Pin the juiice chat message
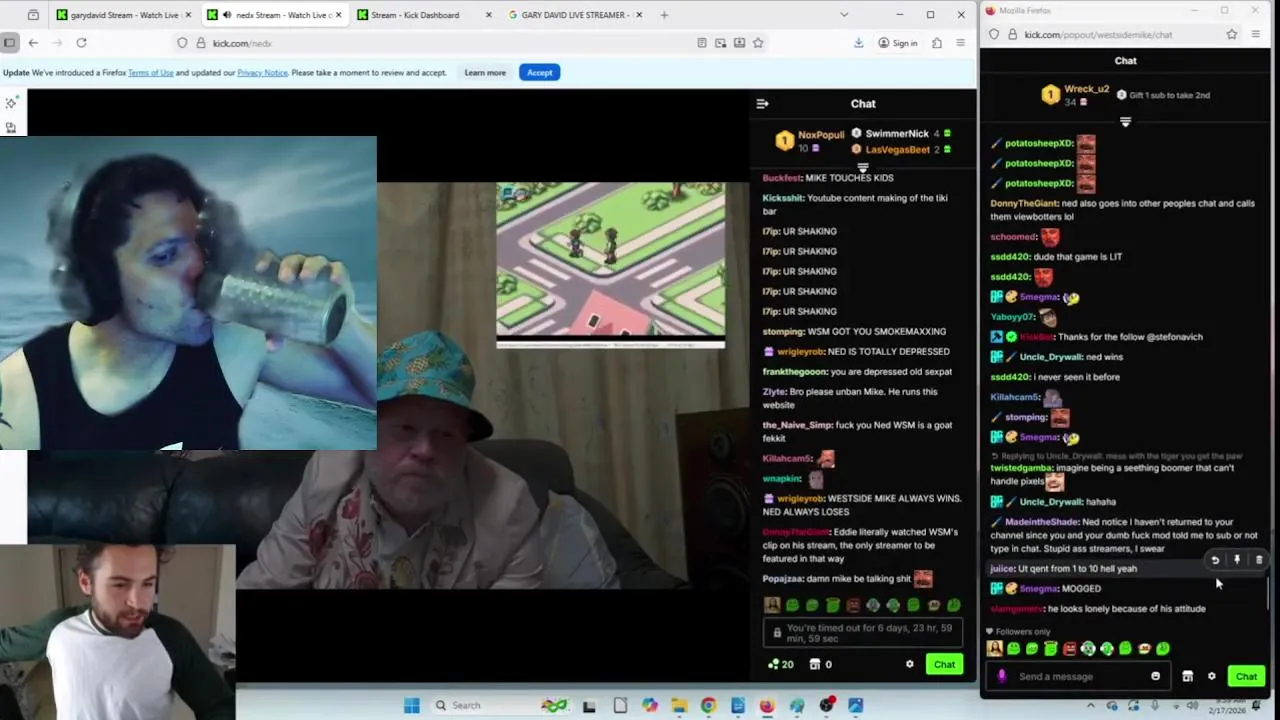This screenshot has height=720, width=1280. (x=1237, y=561)
